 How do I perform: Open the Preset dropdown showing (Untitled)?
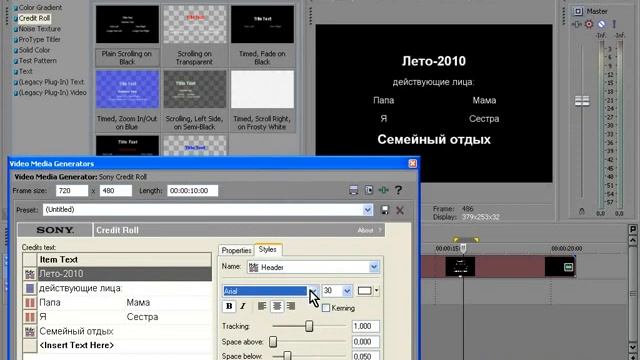(x=367, y=210)
